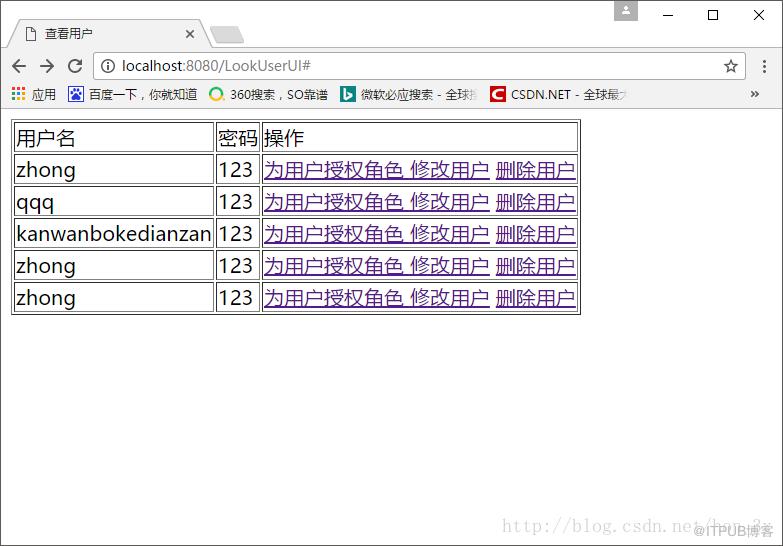Click 为用户授权角色 in the first zhong row

click(x=334, y=170)
